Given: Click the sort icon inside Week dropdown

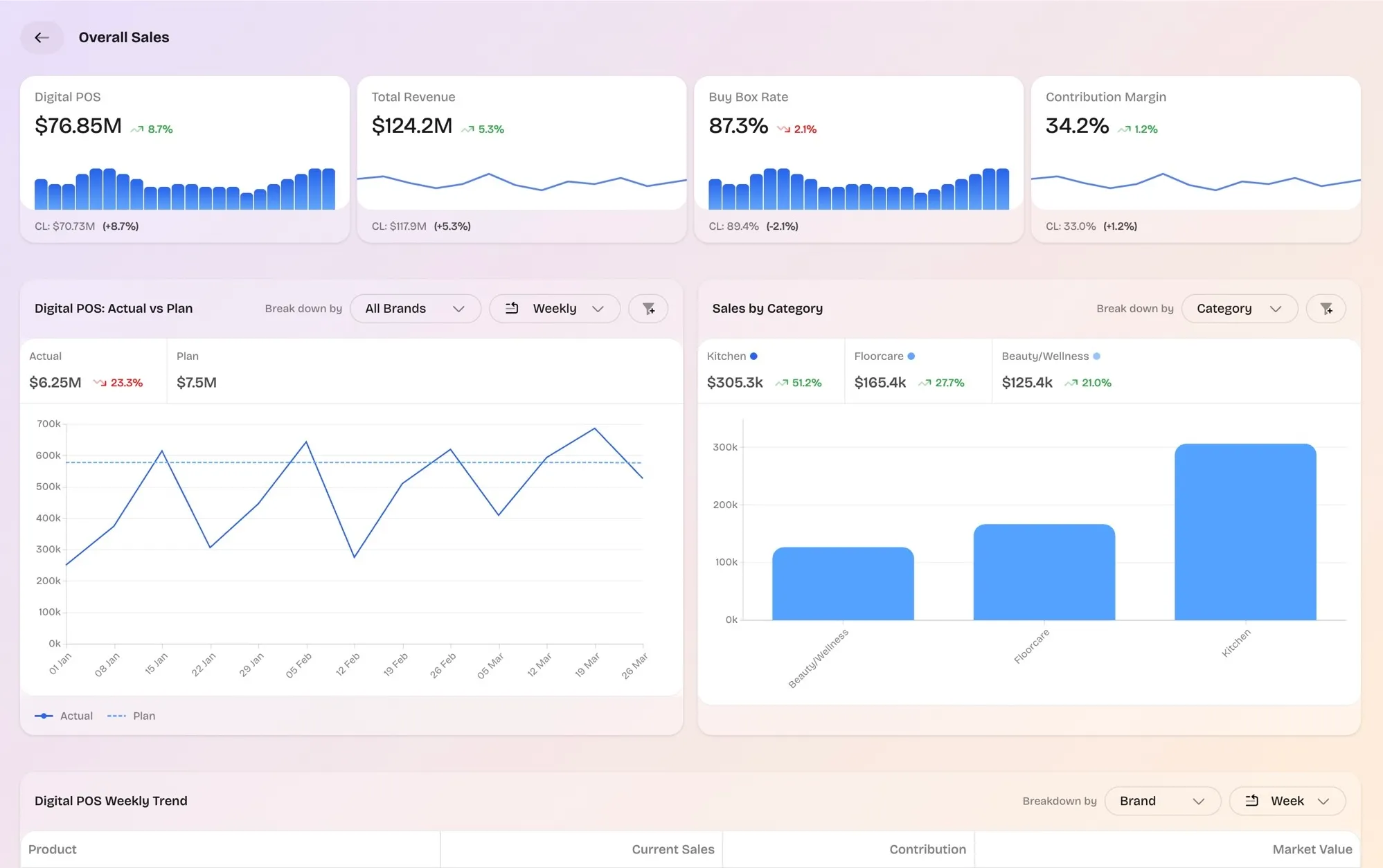Looking at the screenshot, I should pyautogui.click(x=1251, y=801).
